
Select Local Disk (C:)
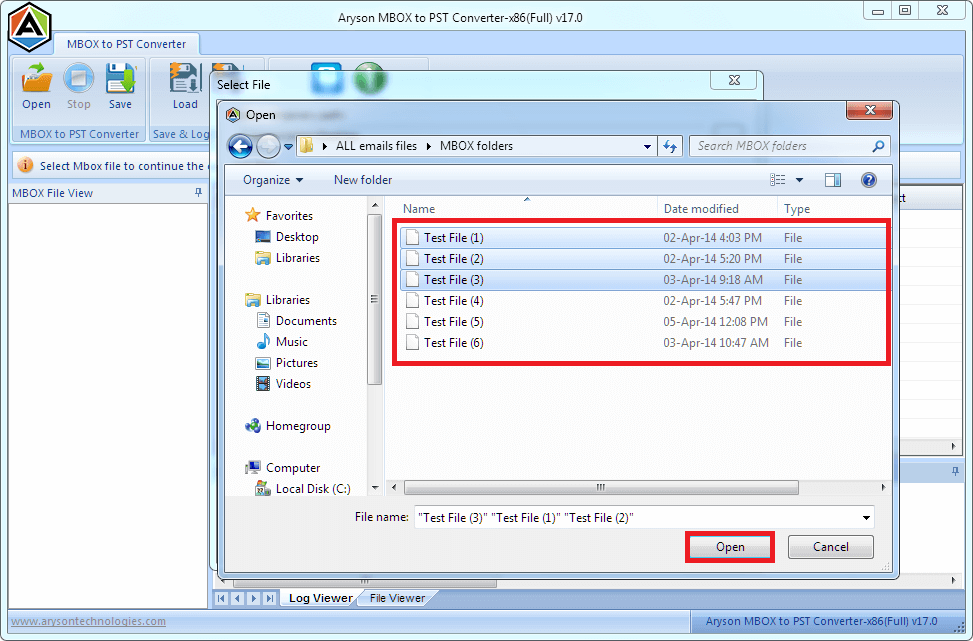[x=313, y=489]
